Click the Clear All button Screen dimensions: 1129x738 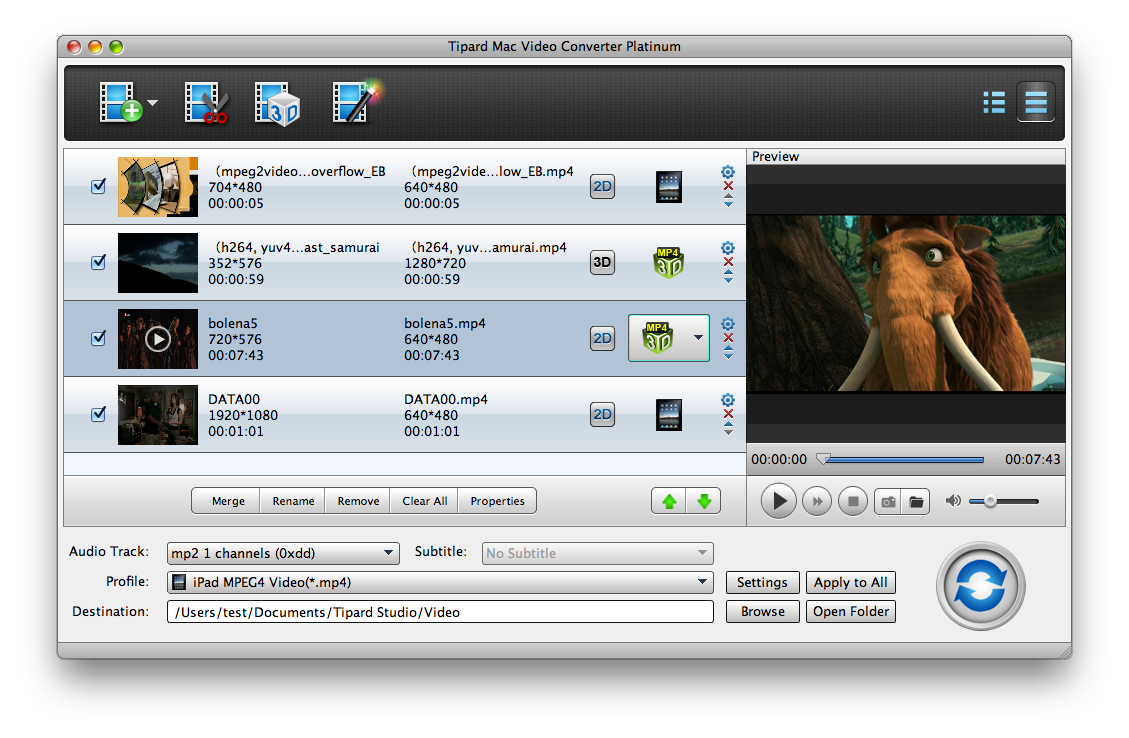pos(424,501)
